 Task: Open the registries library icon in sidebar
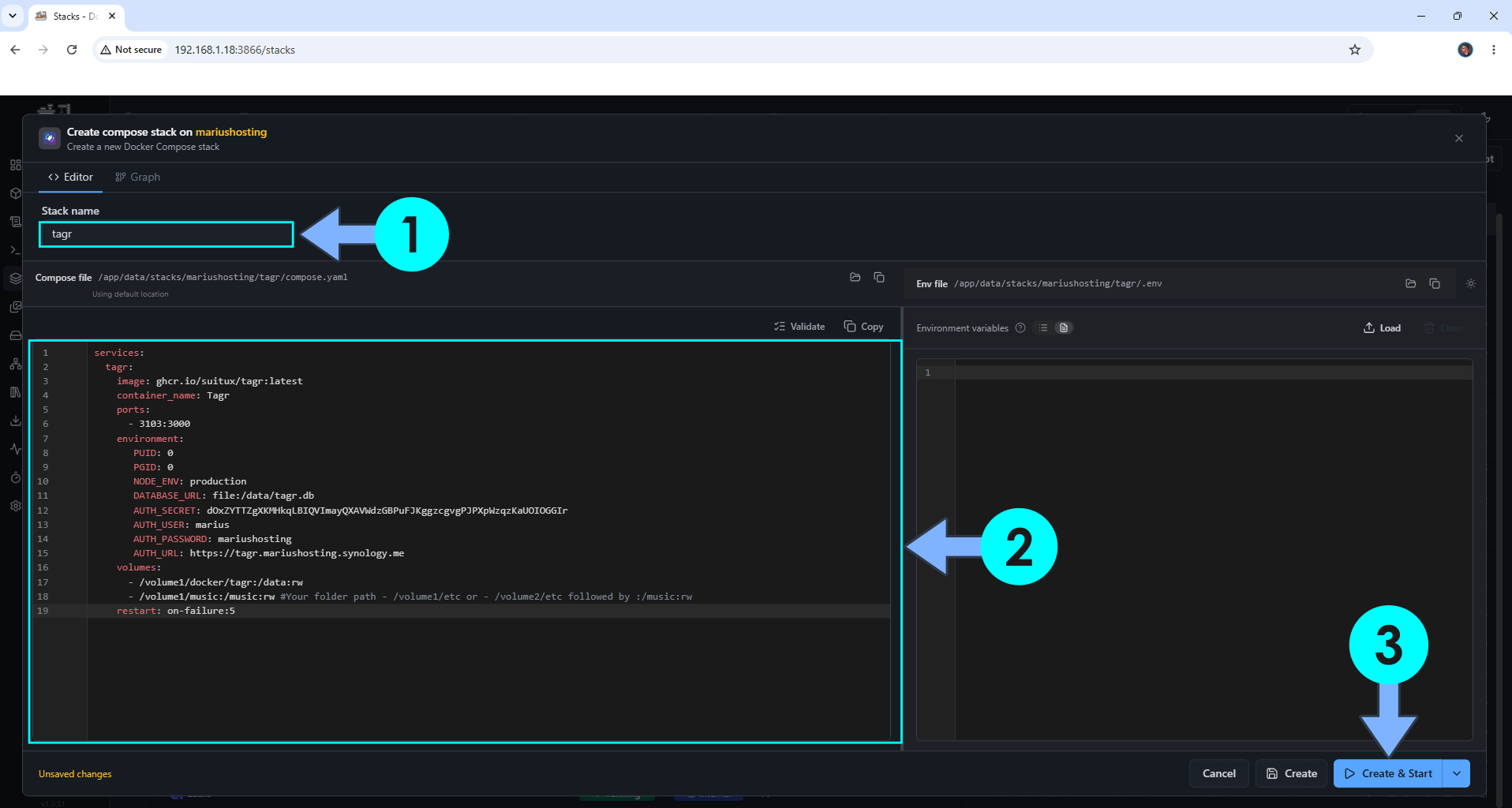point(15,392)
